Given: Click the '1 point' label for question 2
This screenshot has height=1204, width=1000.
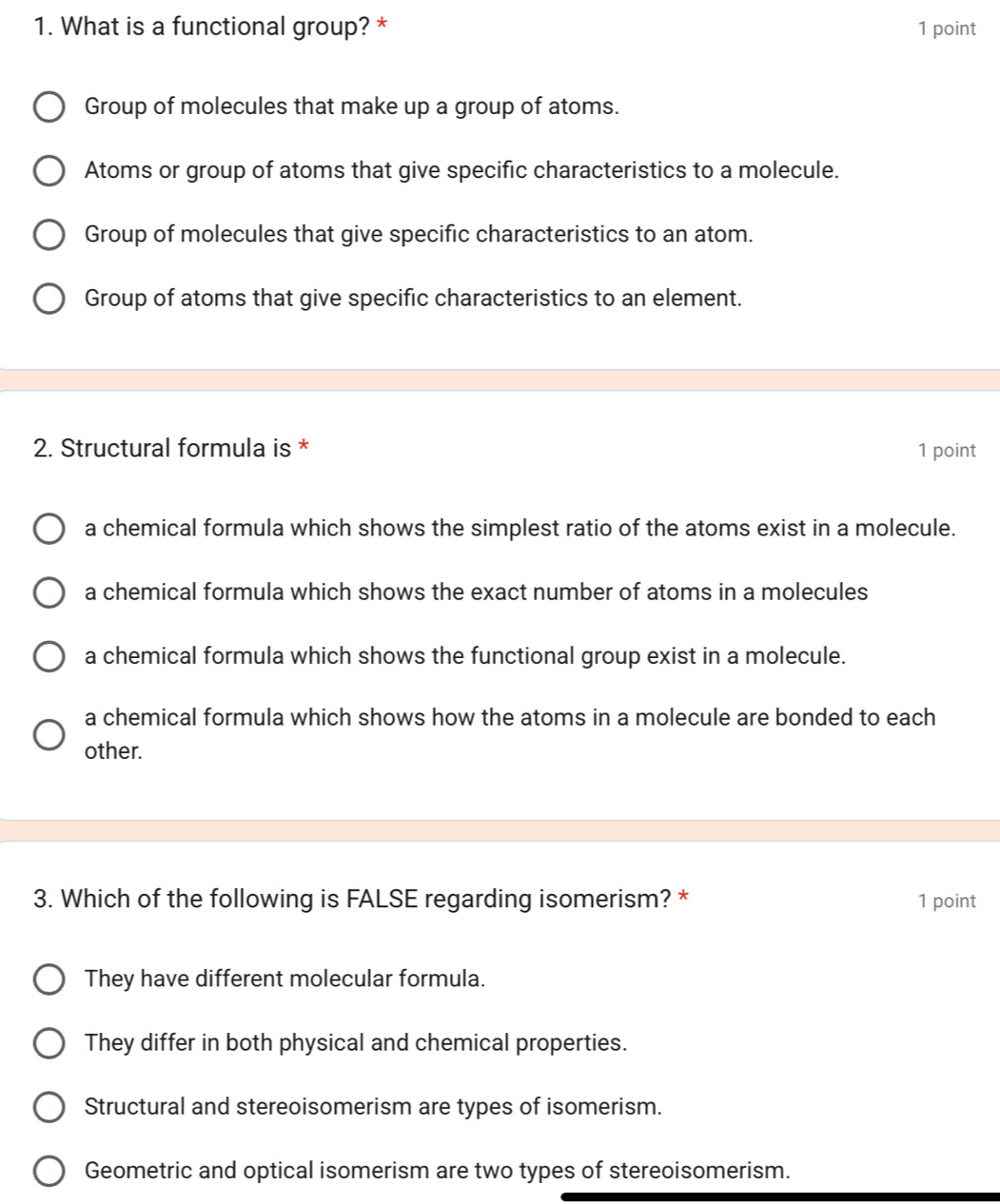Looking at the screenshot, I should click(x=947, y=451).
